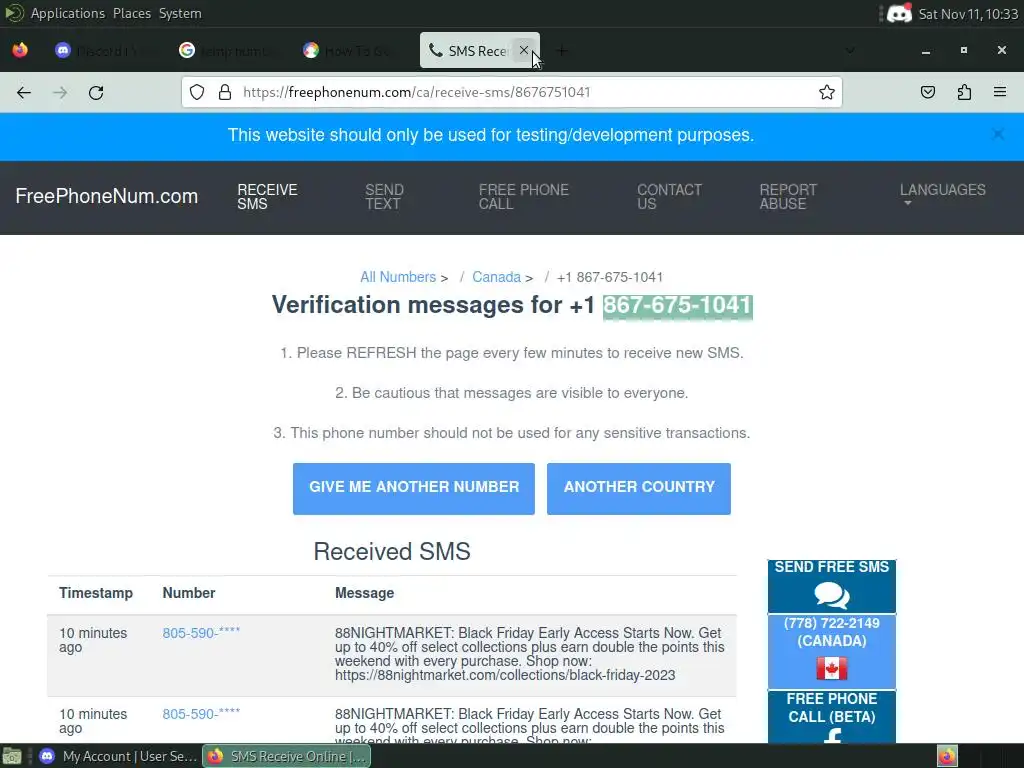
Task: Open the Firefox extensions puzzle icon
Action: (964, 92)
